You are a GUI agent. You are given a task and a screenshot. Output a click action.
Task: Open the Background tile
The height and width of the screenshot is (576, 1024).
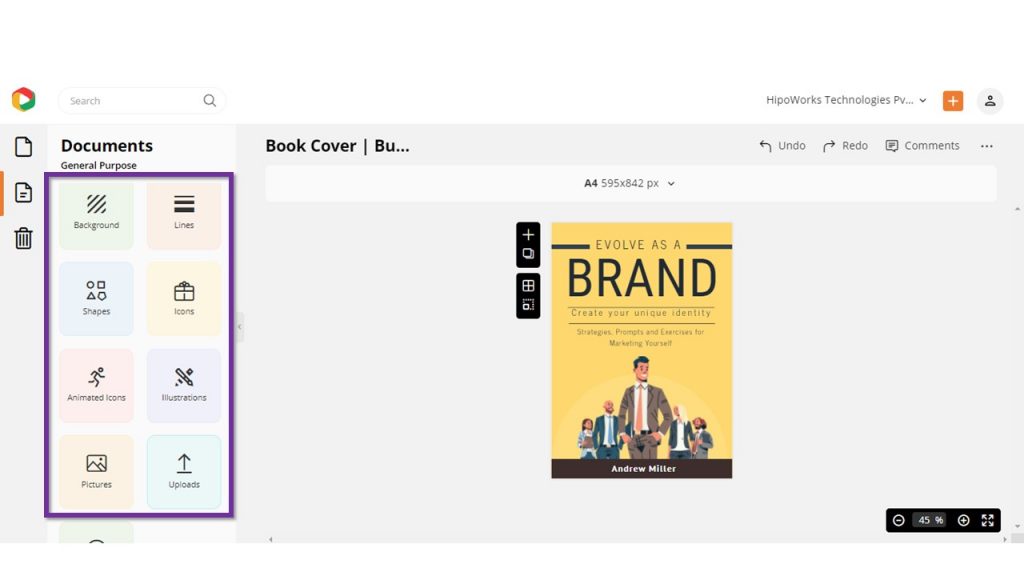(96, 214)
